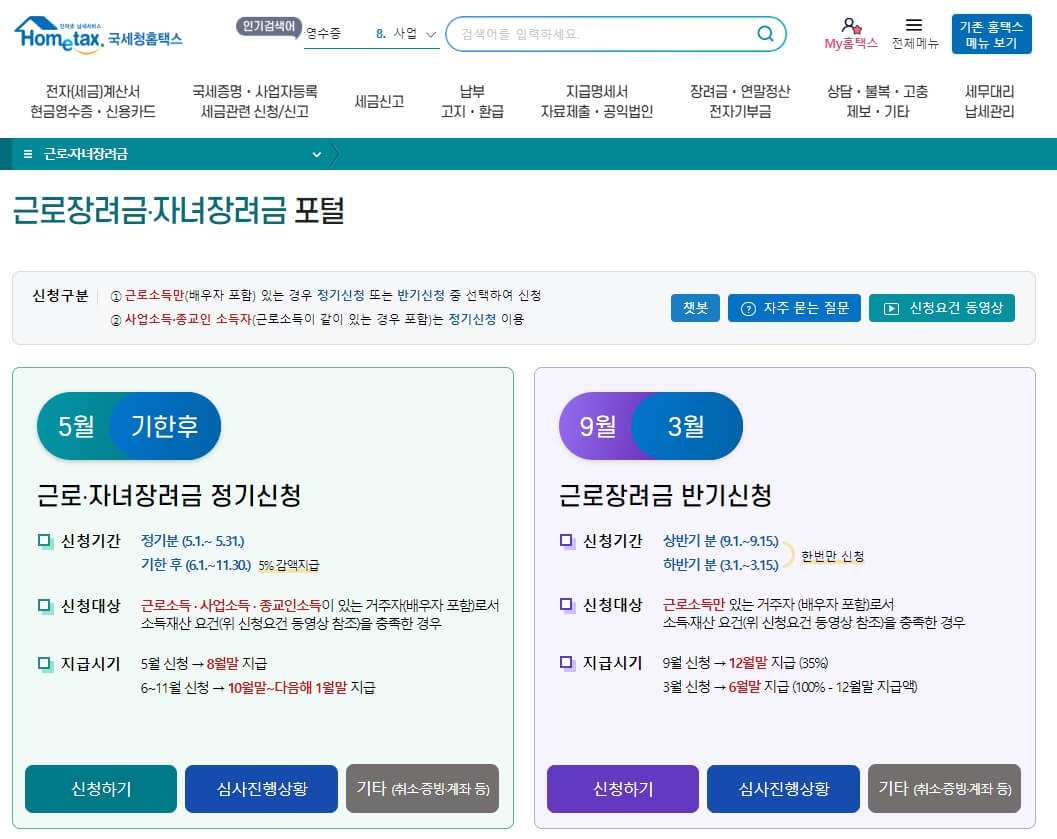Screen dimensions: 1057x839
Task: Open the 전체메뉴 hamburger icon
Action: (x=915, y=25)
